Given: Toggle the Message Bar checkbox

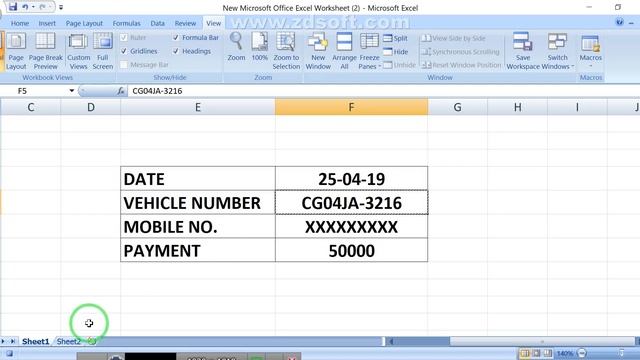Looking at the screenshot, I should click(124, 64).
